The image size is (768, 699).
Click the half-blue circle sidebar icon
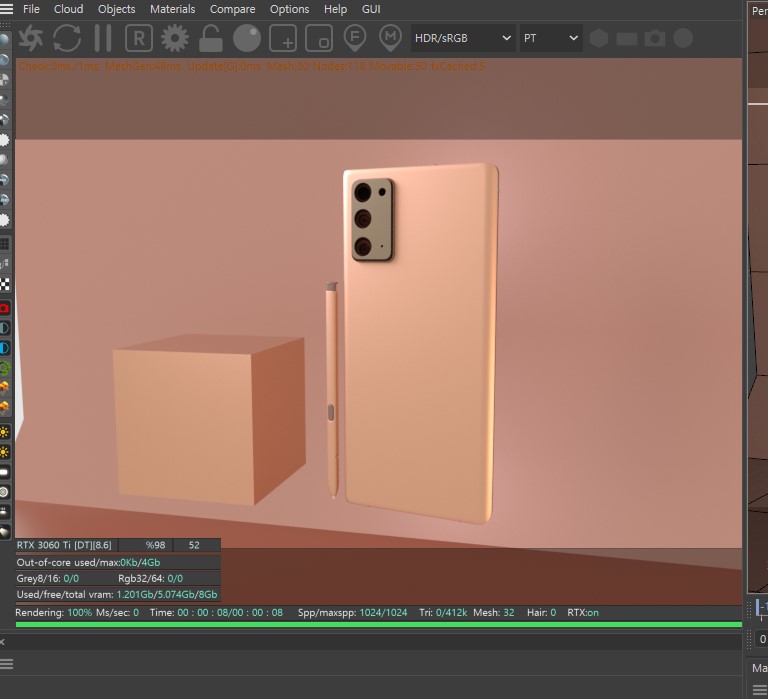(x=4, y=348)
